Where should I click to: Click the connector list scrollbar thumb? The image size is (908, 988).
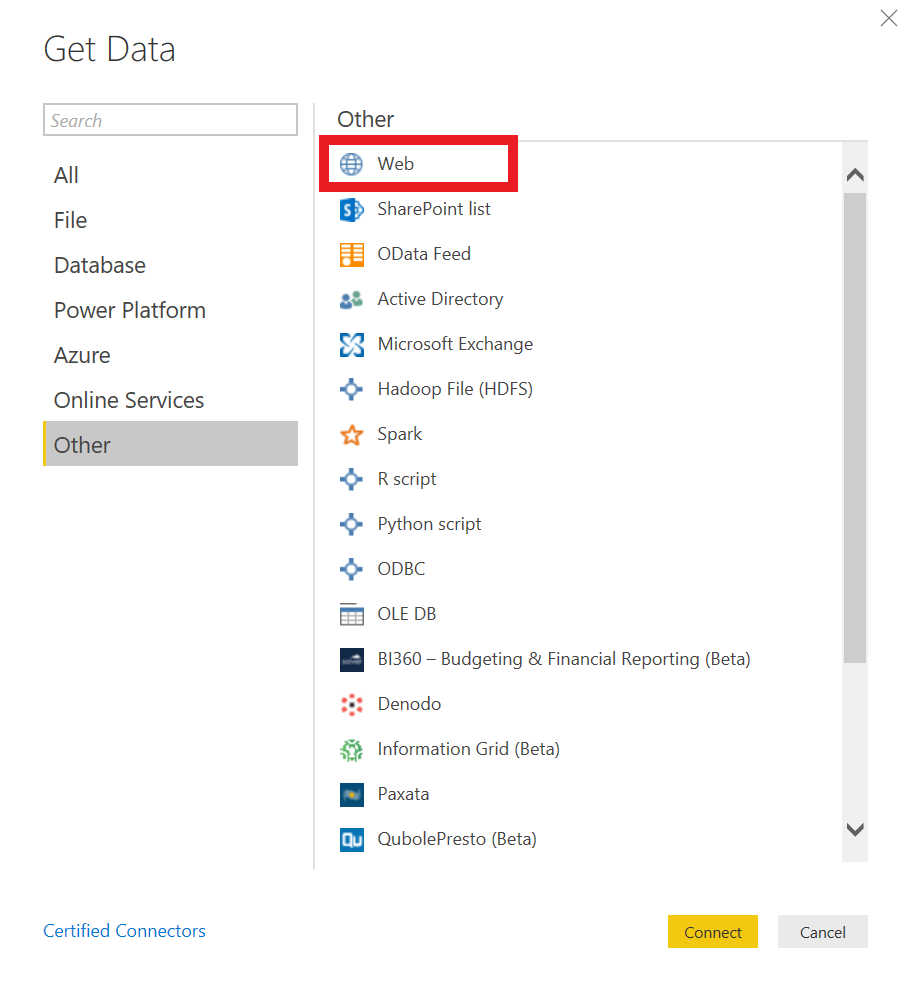pos(855,428)
